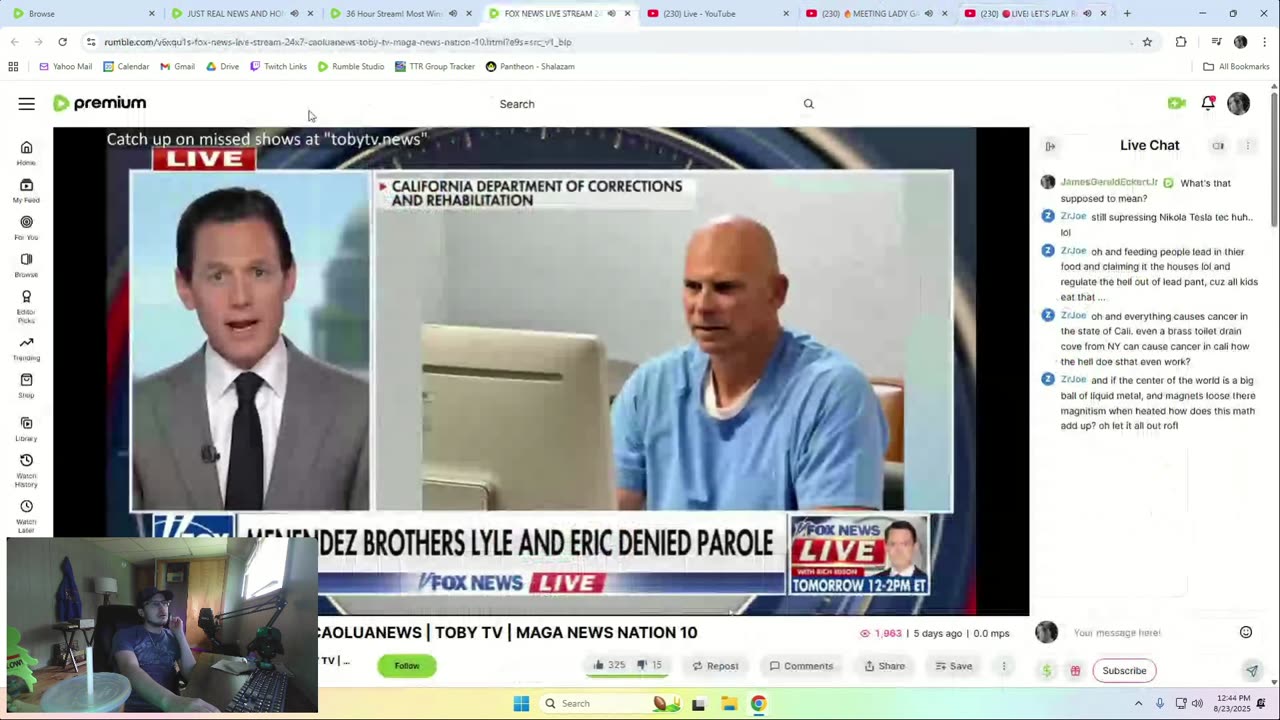Click the search magnifier icon
The width and height of the screenshot is (1280, 720).
tap(809, 104)
